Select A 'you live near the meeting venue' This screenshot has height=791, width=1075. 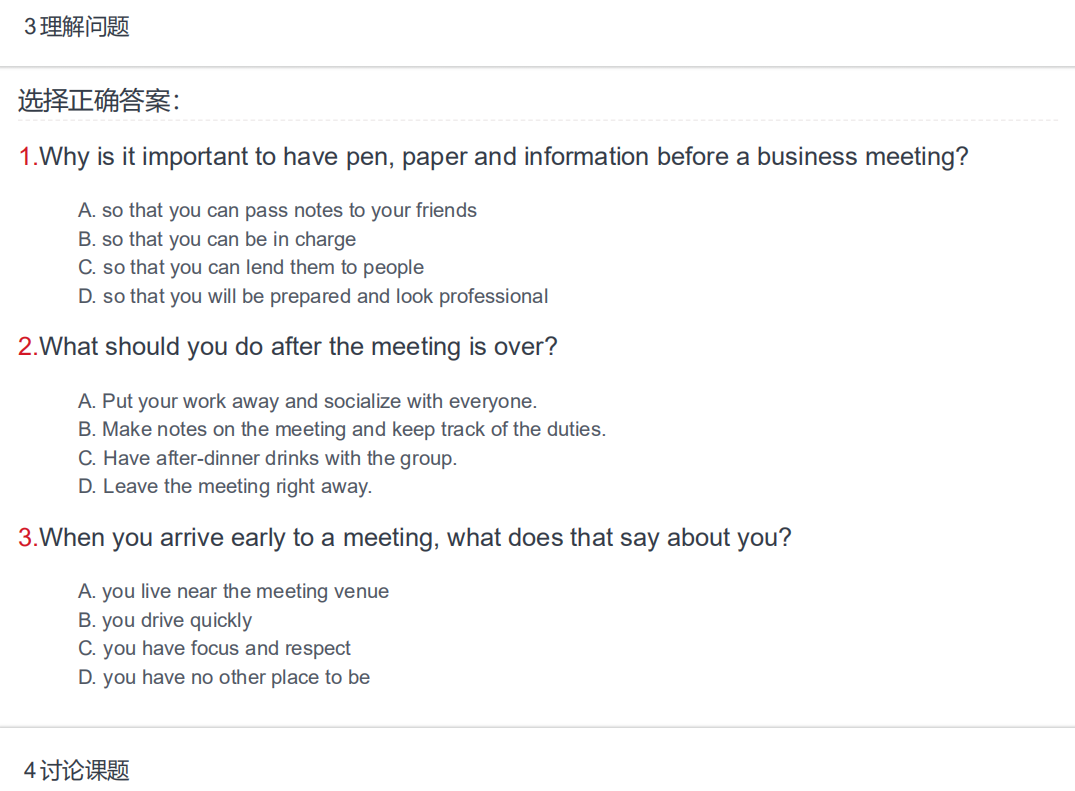[x=233, y=591]
